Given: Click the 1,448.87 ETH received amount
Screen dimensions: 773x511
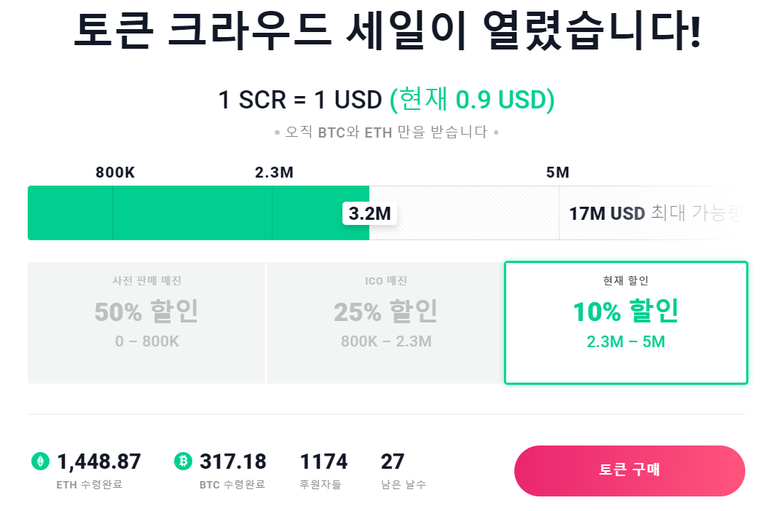Looking at the screenshot, I should pyautogui.click(x=99, y=462).
